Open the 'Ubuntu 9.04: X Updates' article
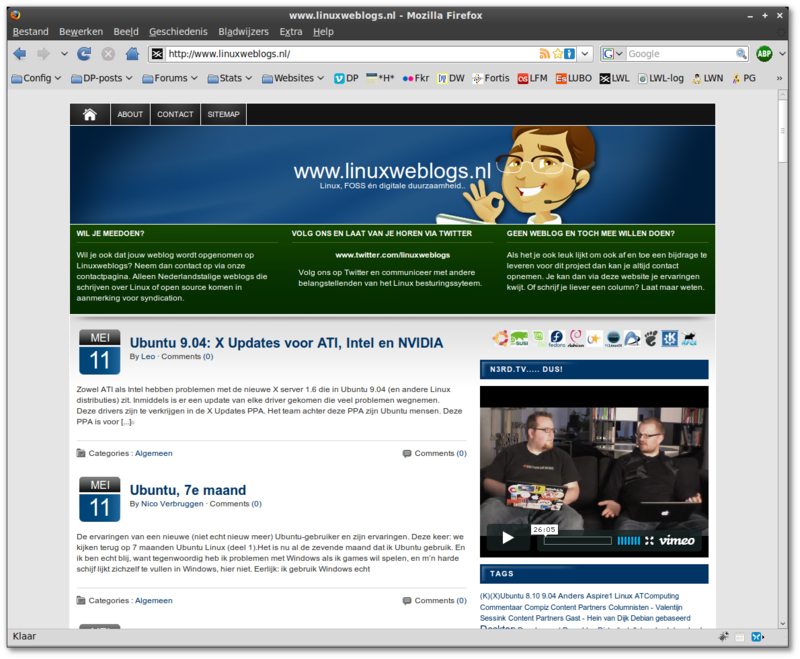The height and width of the screenshot is (659, 800). coord(286,343)
